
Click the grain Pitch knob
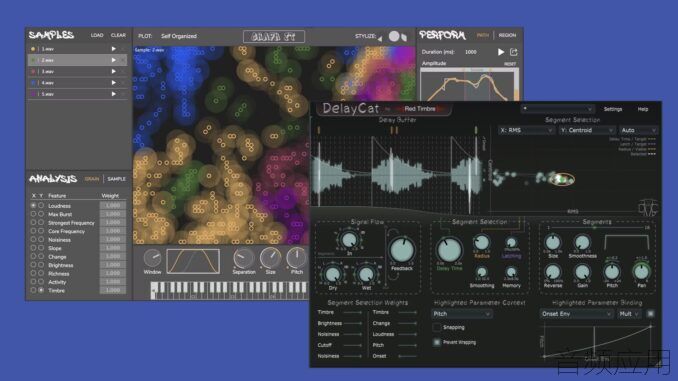pyautogui.click(x=297, y=258)
